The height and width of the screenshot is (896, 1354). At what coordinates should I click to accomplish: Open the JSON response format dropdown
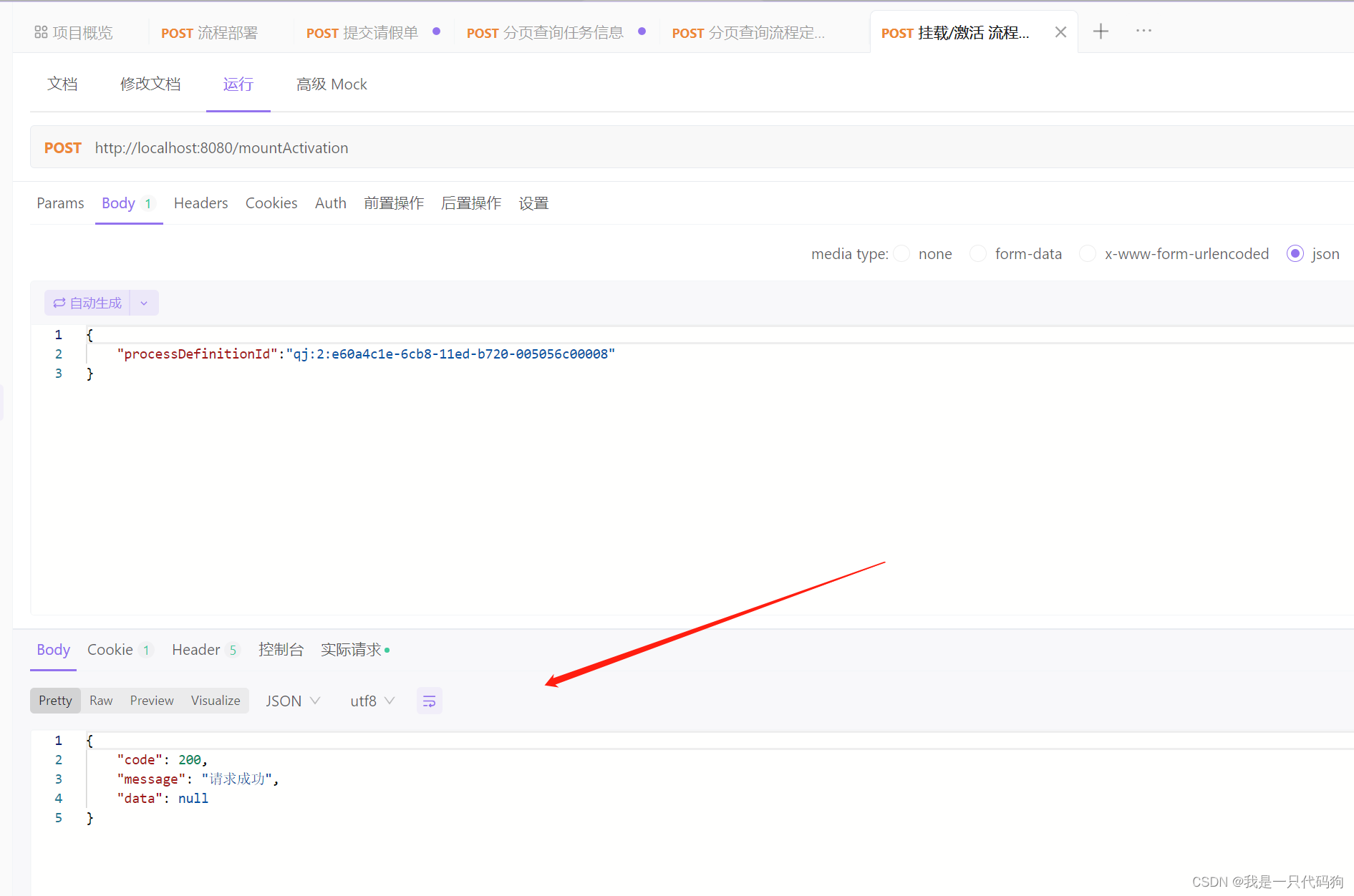click(292, 701)
